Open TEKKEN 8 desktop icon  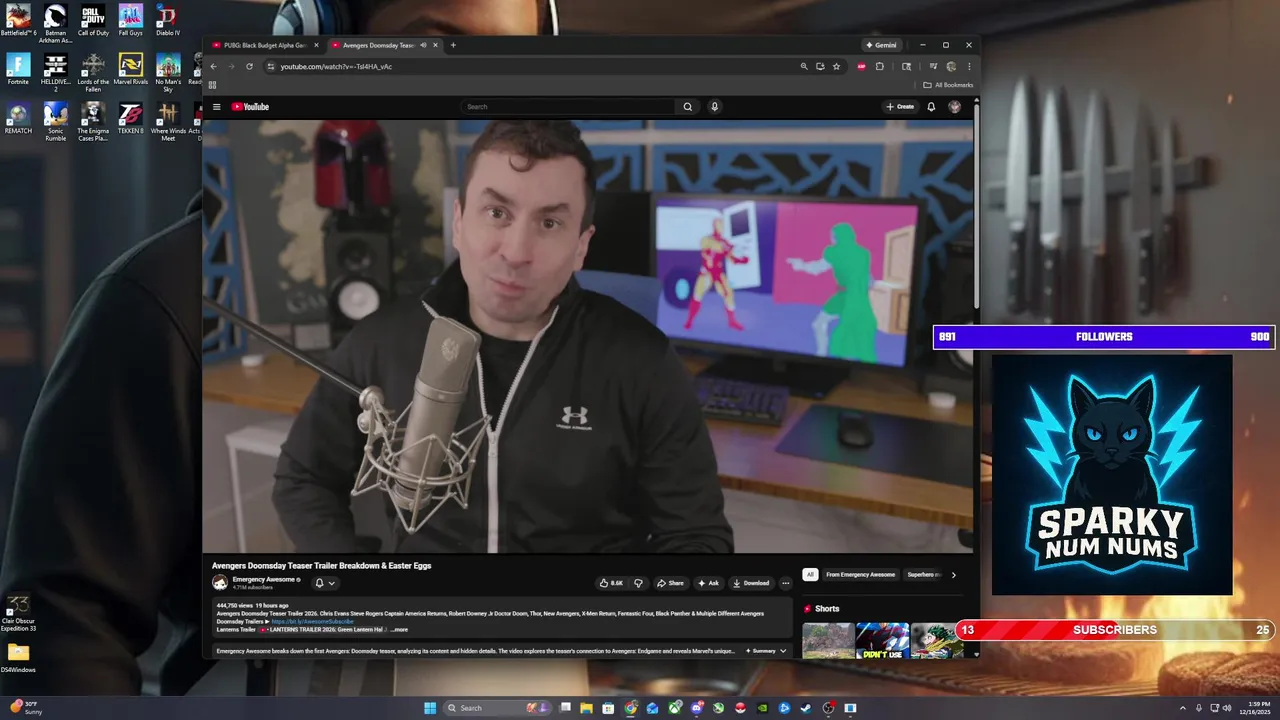point(131,118)
